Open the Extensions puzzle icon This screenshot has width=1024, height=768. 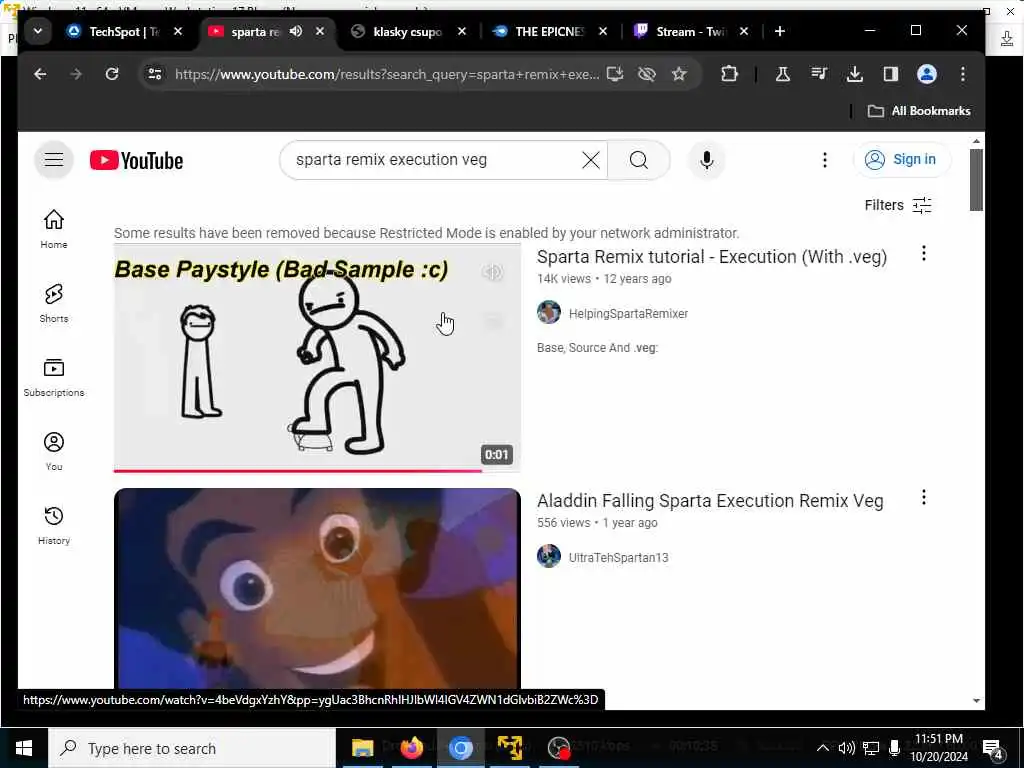(729, 74)
